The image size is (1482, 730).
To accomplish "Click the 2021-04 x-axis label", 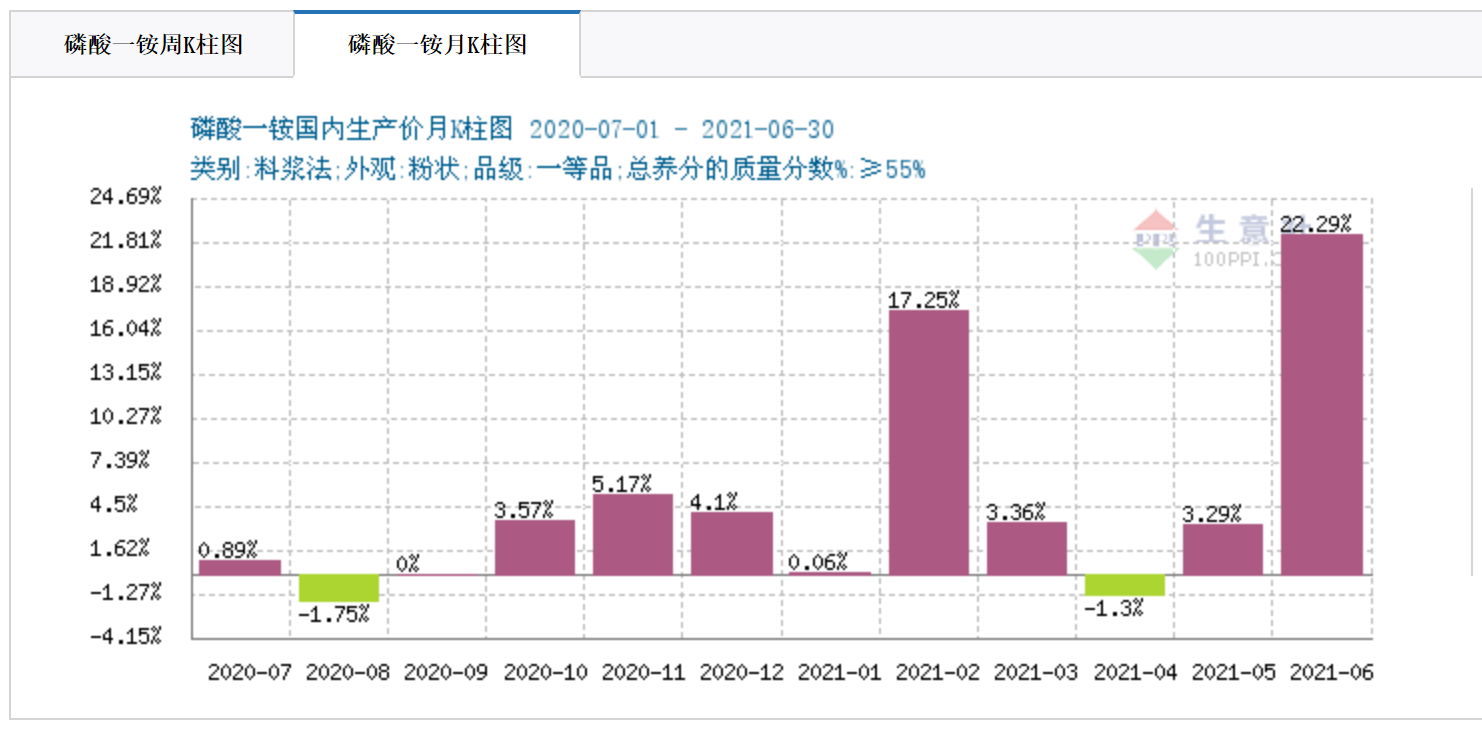I will pos(1135,672).
